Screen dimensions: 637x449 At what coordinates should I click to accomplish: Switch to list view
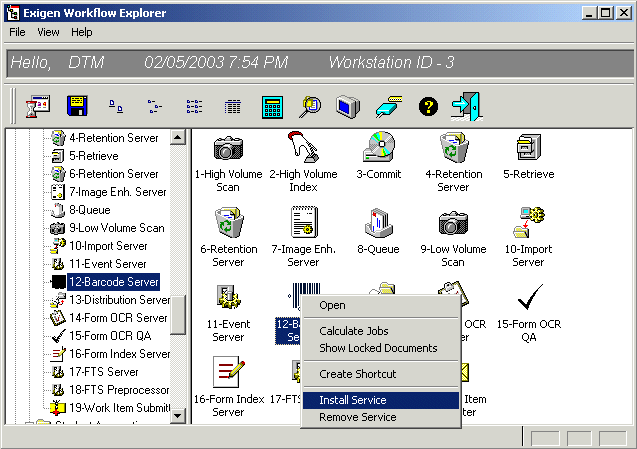tap(194, 107)
